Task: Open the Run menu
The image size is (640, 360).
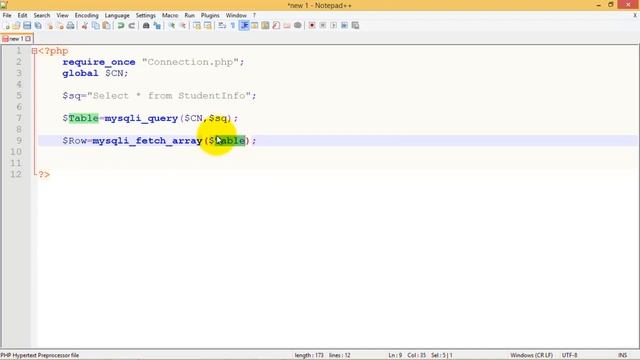Action: [x=189, y=16]
